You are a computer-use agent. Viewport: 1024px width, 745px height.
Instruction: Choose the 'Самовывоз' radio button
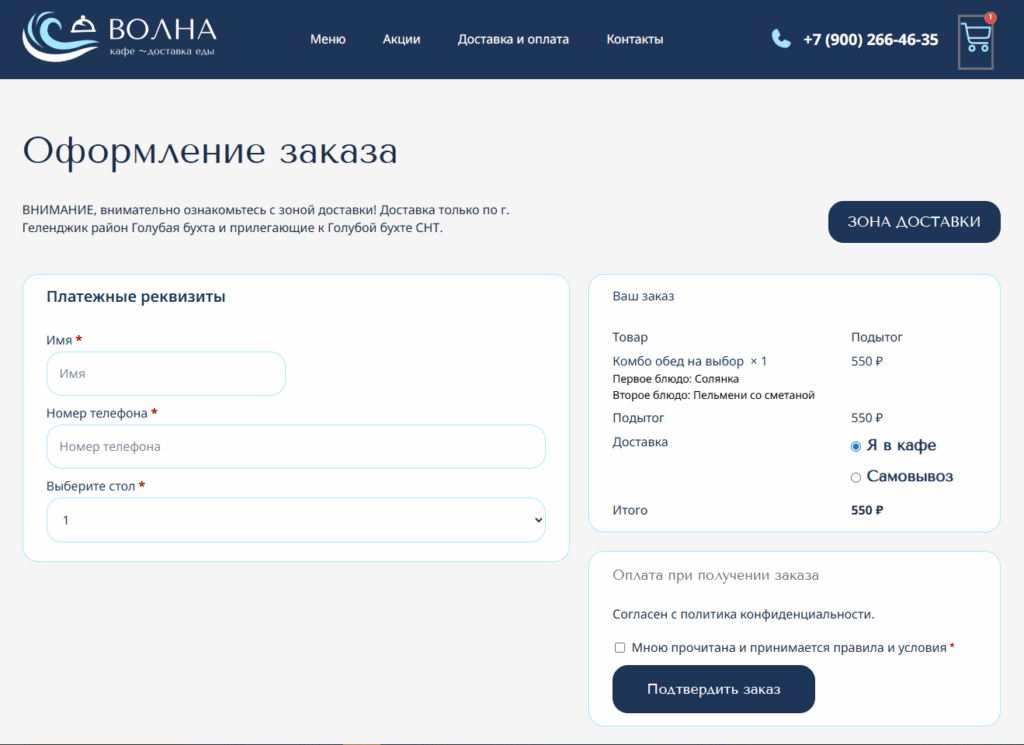(856, 477)
